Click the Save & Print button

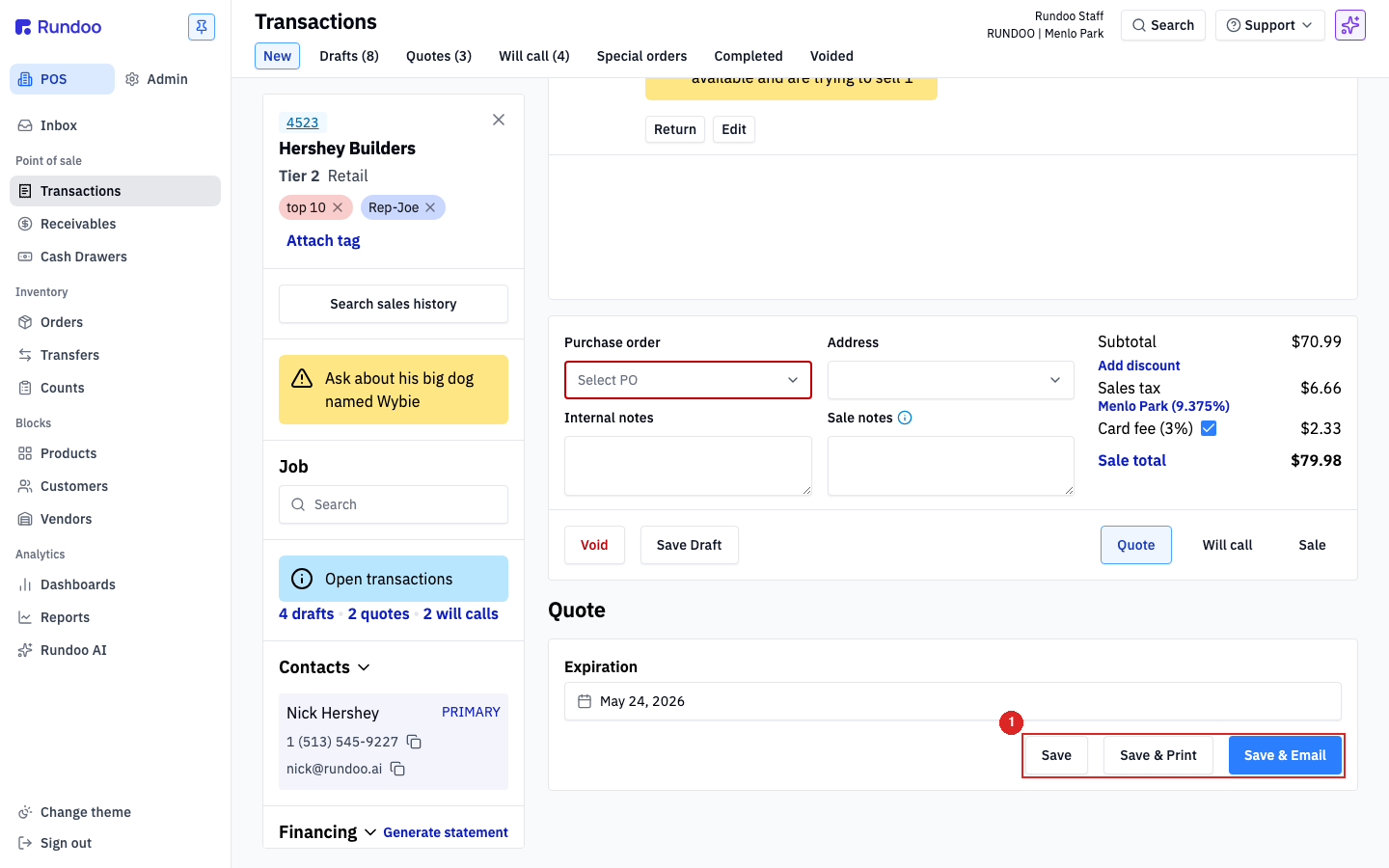tap(1158, 755)
